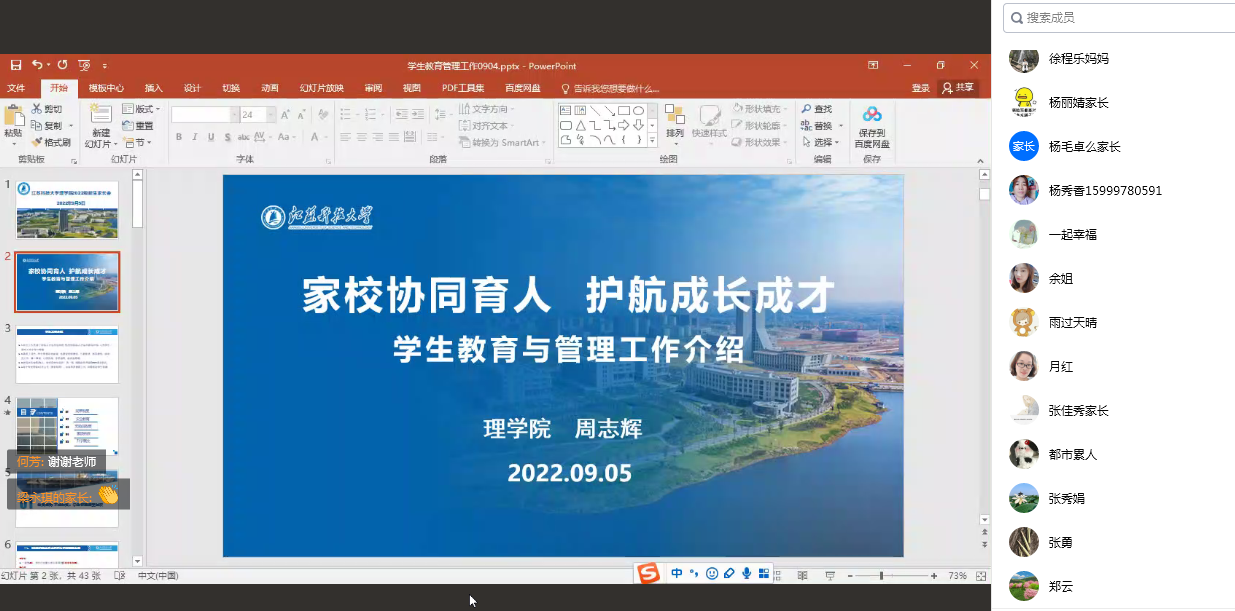The image size is (1235, 611).
Task: Select the oval shape in shapes gallery
Action: point(638,110)
